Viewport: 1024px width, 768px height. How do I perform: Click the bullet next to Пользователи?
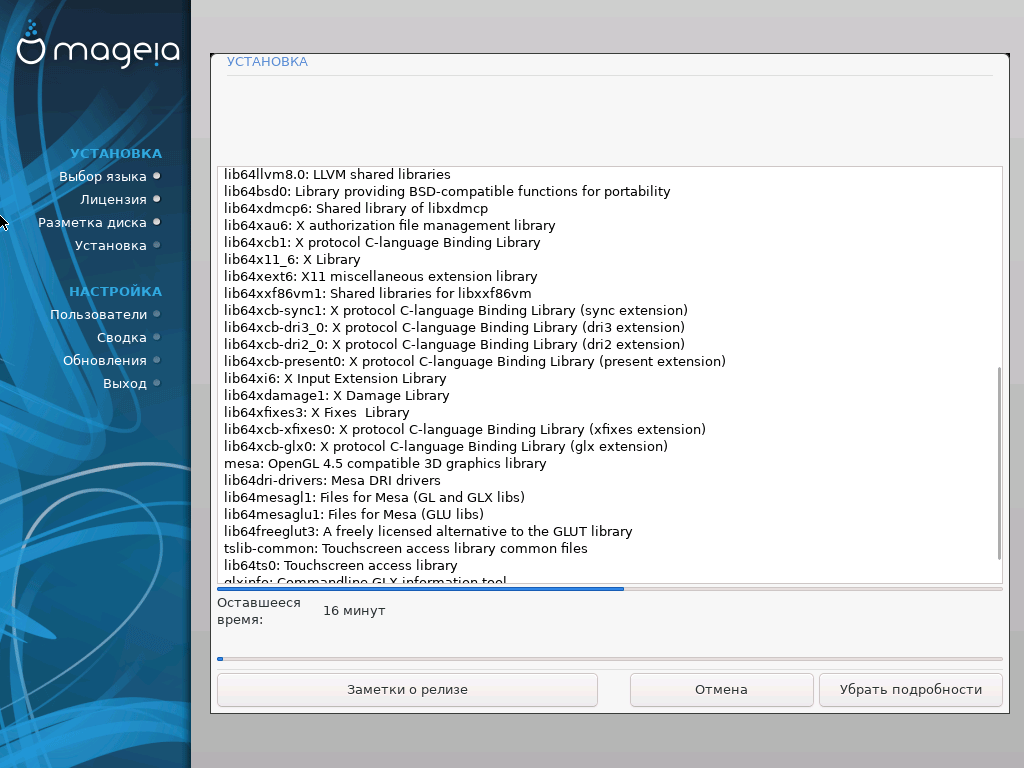pos(157,314)
